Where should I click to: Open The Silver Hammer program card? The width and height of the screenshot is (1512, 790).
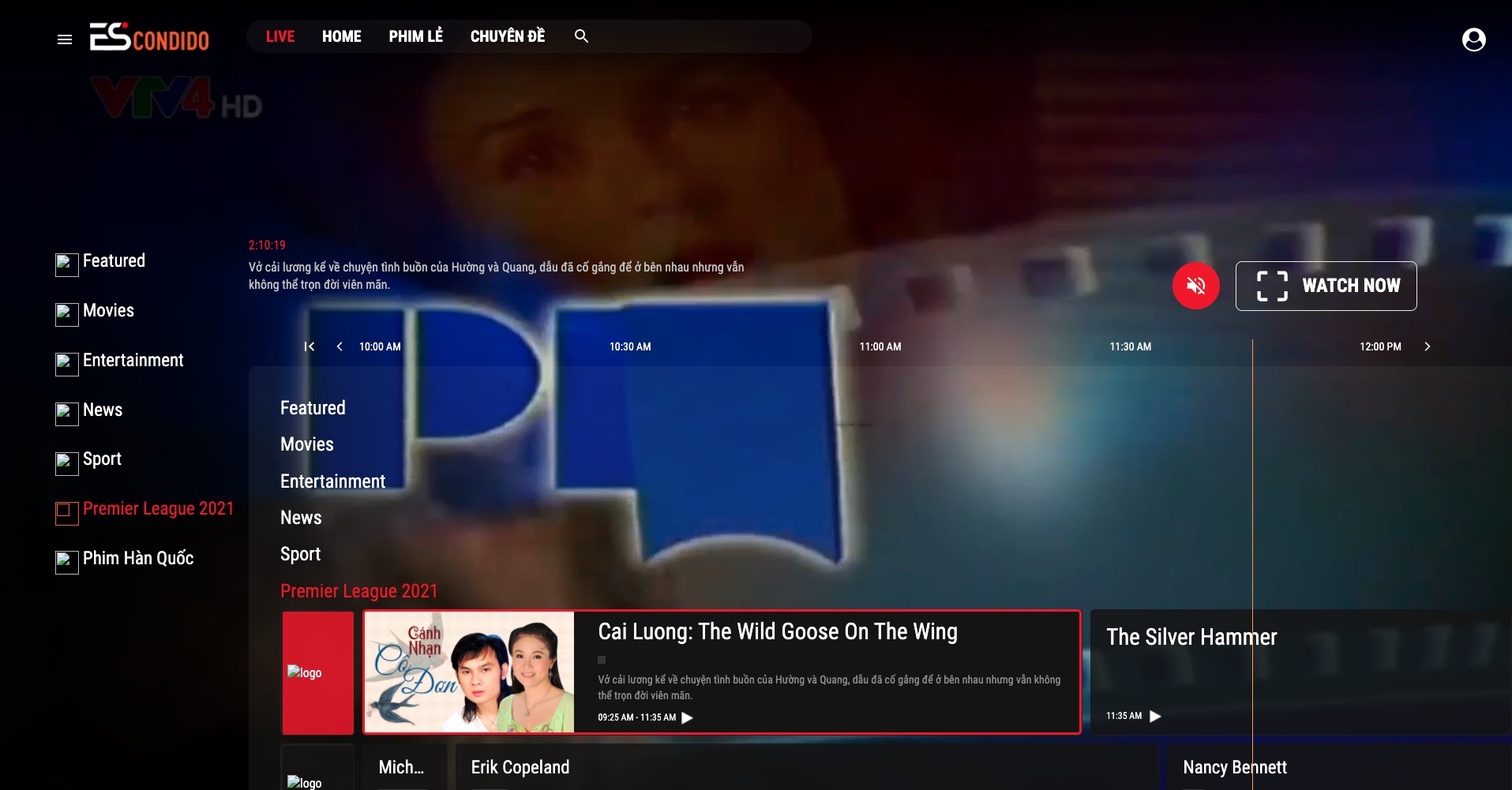point(1300,672)
